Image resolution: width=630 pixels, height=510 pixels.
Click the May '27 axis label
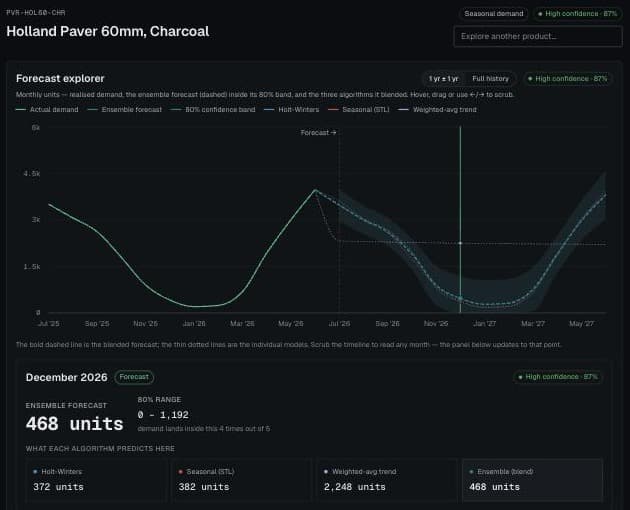[581, 324]
